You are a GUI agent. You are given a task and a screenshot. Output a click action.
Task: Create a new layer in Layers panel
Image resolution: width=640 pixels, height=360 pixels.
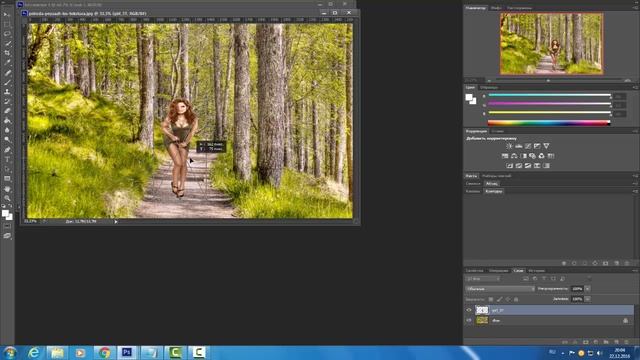click(x=616, y=342)
